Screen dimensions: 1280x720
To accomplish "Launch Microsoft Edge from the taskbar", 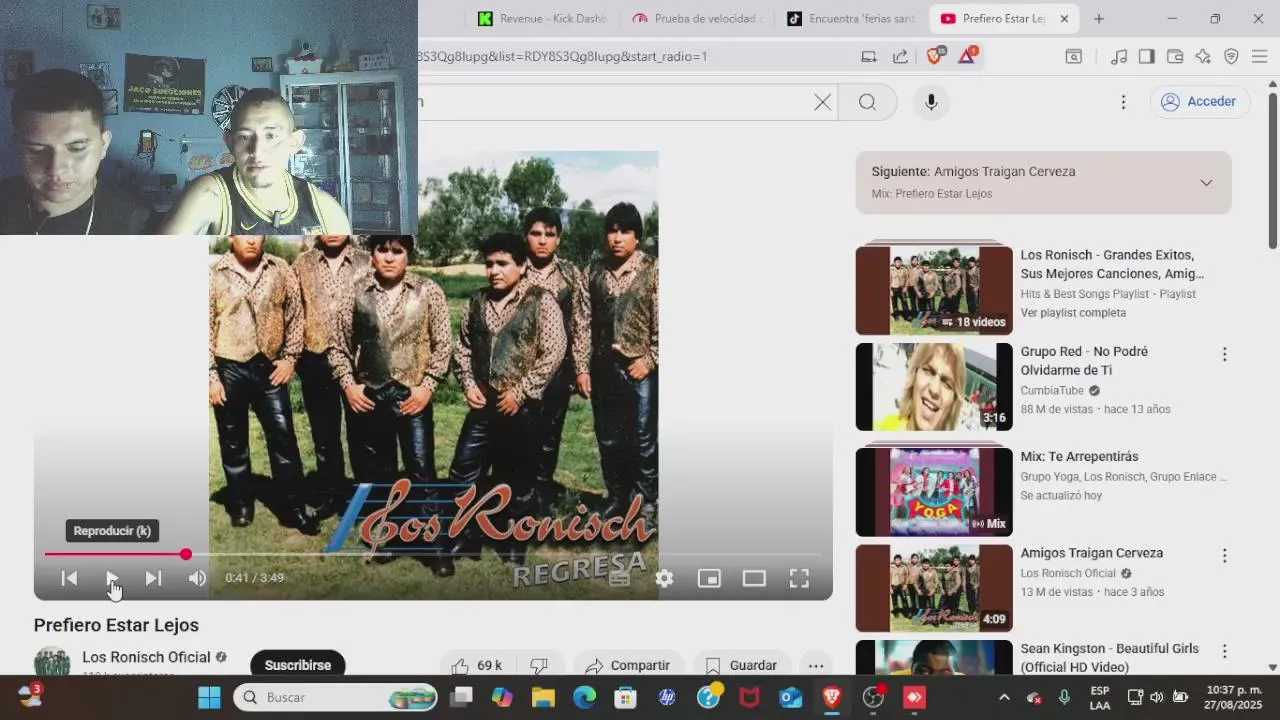I will 584,697.
